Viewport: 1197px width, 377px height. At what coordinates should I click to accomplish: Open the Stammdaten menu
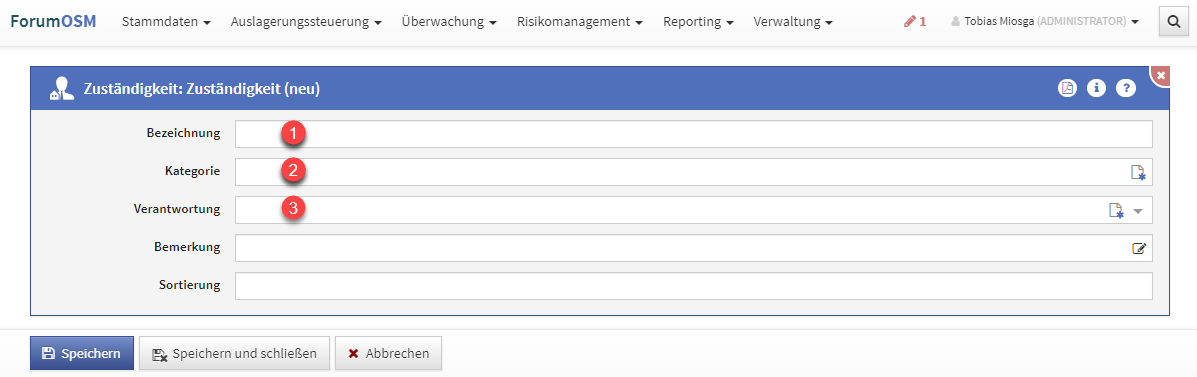[x=166, y=21]
